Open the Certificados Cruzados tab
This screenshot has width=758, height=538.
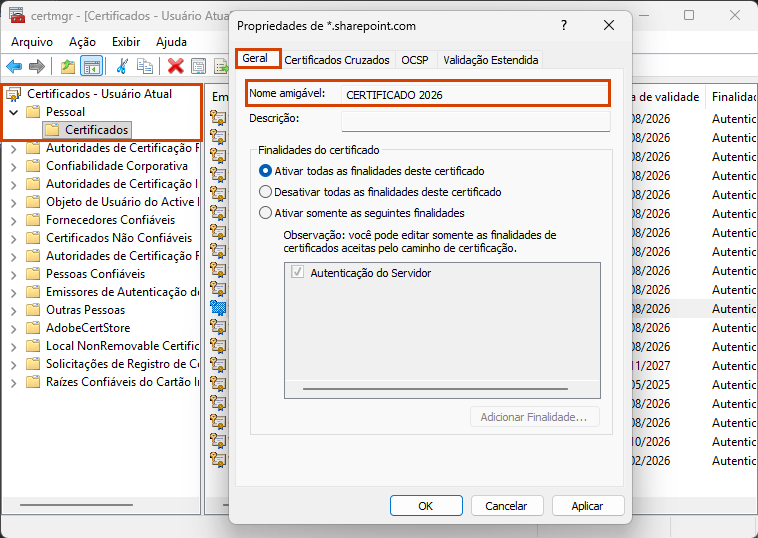(337, 60)
